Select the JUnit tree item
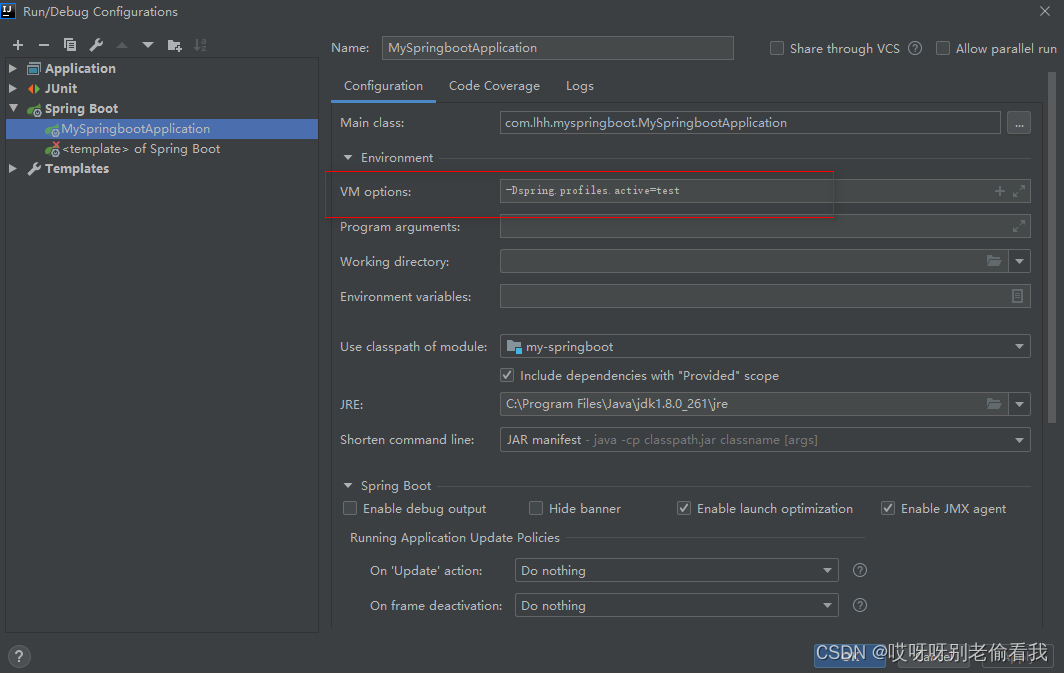1064x673 pixels. coord(61,88)
